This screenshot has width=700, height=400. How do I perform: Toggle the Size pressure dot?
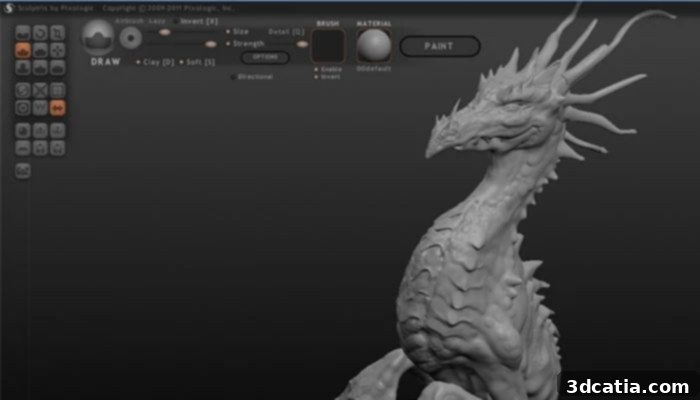coord(228,32)
